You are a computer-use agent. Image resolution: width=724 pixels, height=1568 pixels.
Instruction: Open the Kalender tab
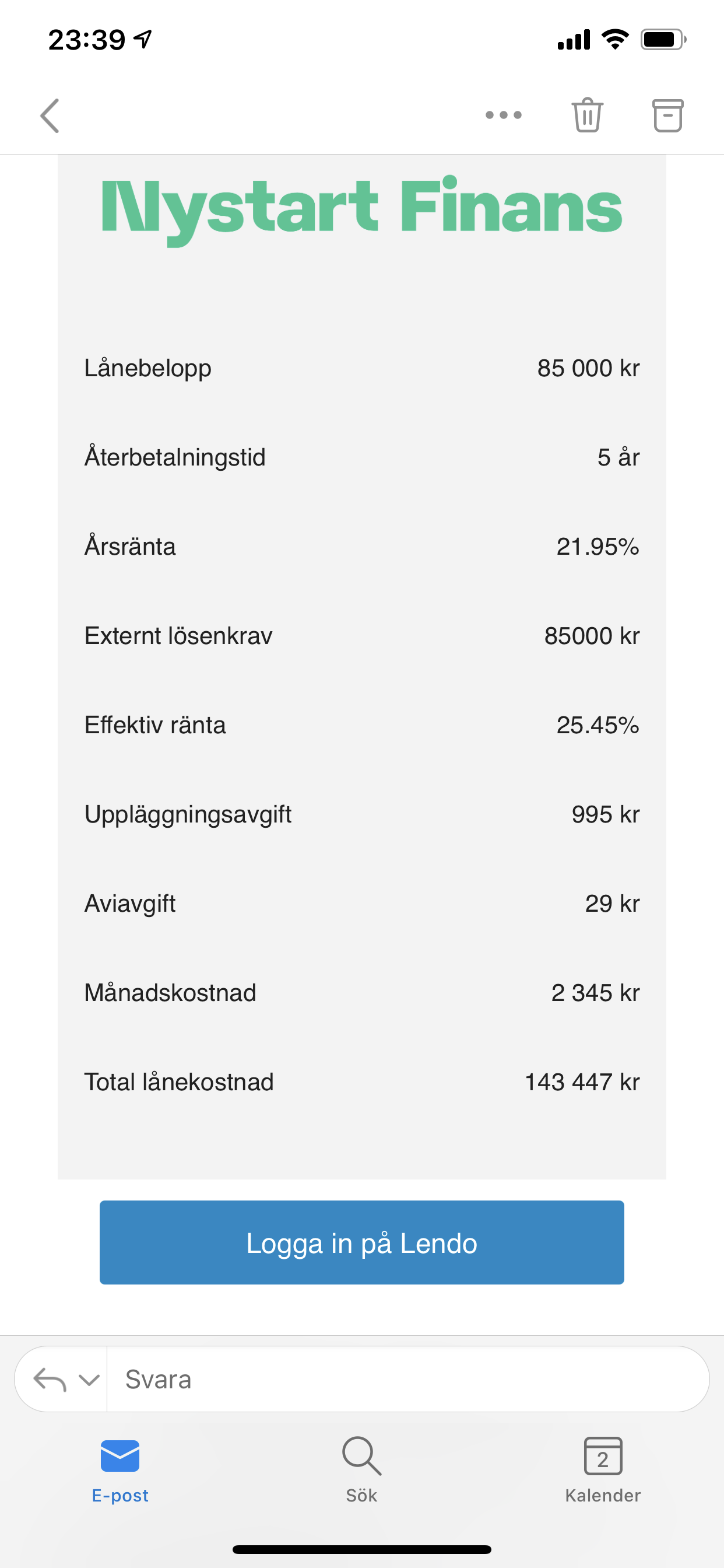(602, 1469)
